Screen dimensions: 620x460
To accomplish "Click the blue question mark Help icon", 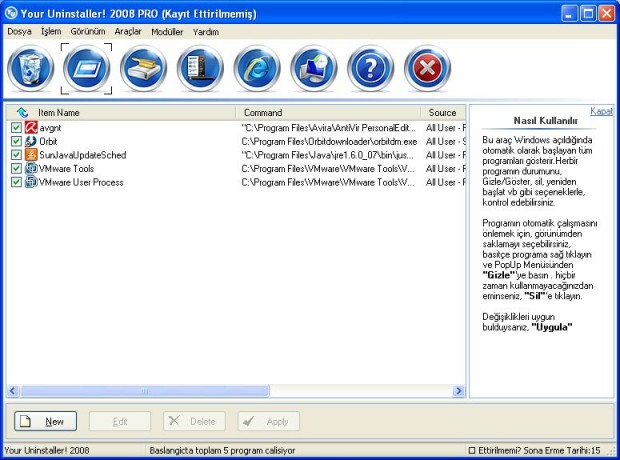I will point(370,68).
